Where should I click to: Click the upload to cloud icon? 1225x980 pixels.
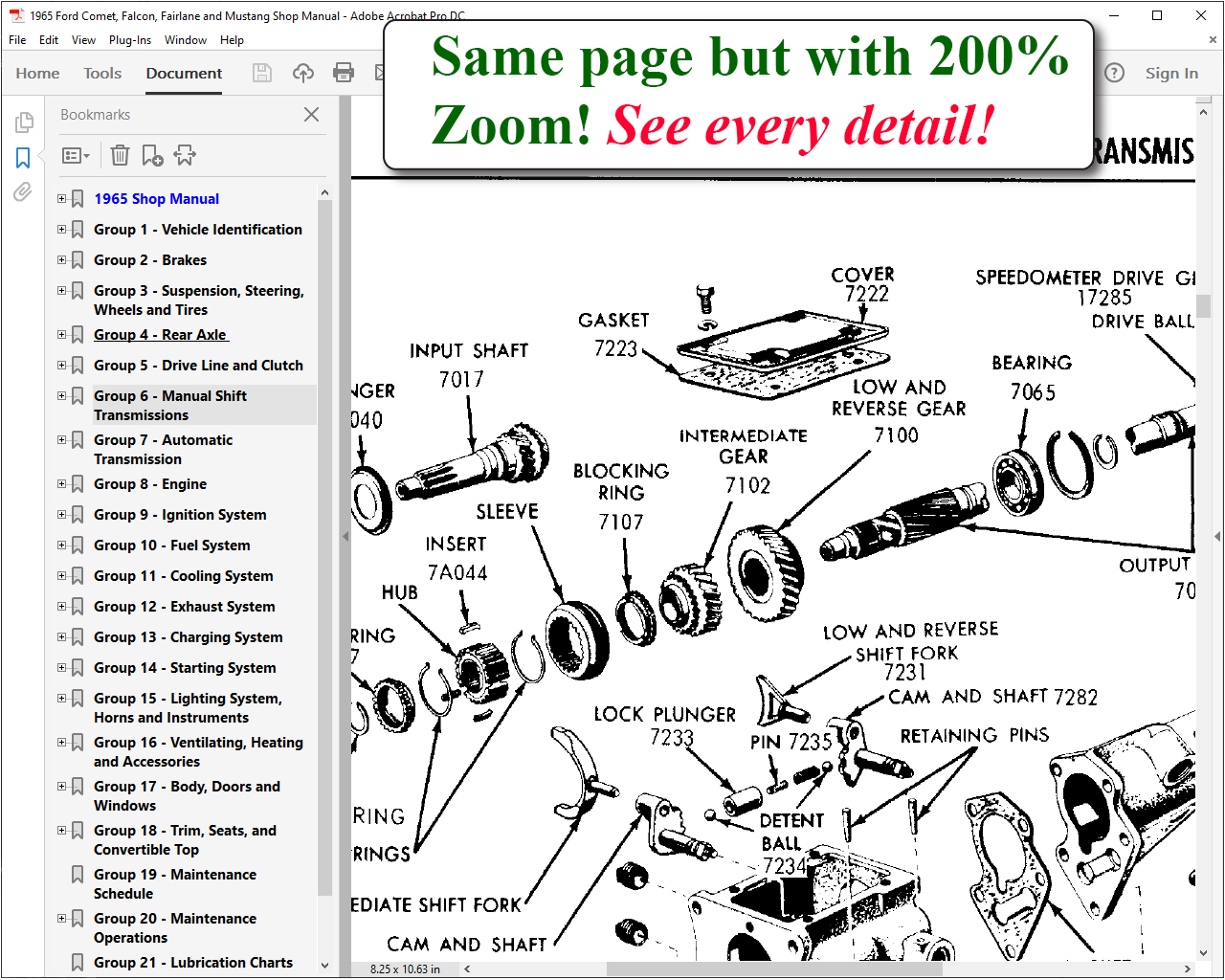[x=303, y=73]
